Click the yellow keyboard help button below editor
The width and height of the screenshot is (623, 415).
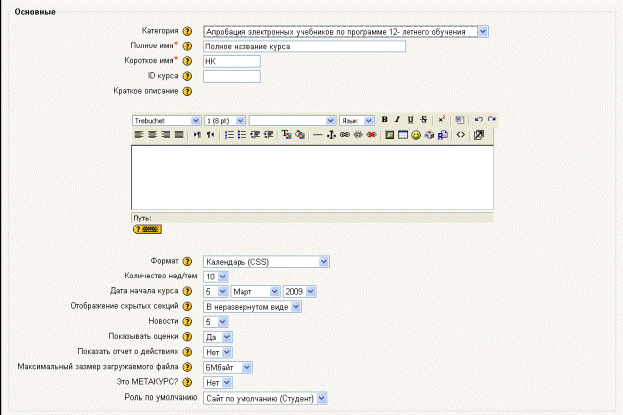point(146,228)
